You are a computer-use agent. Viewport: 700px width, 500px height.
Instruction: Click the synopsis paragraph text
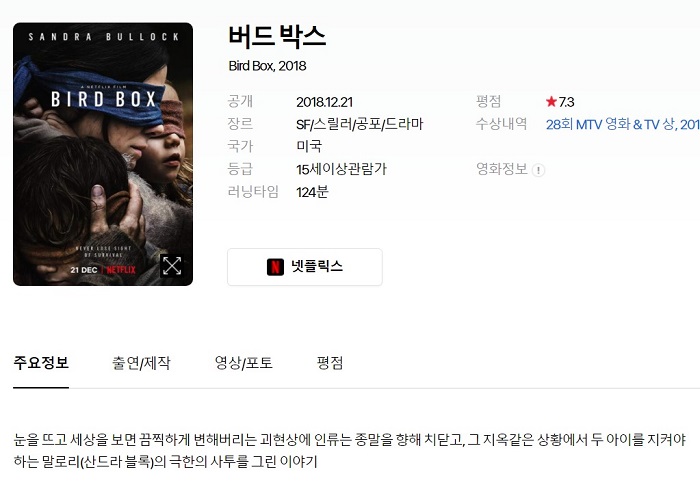pos(350,450)
